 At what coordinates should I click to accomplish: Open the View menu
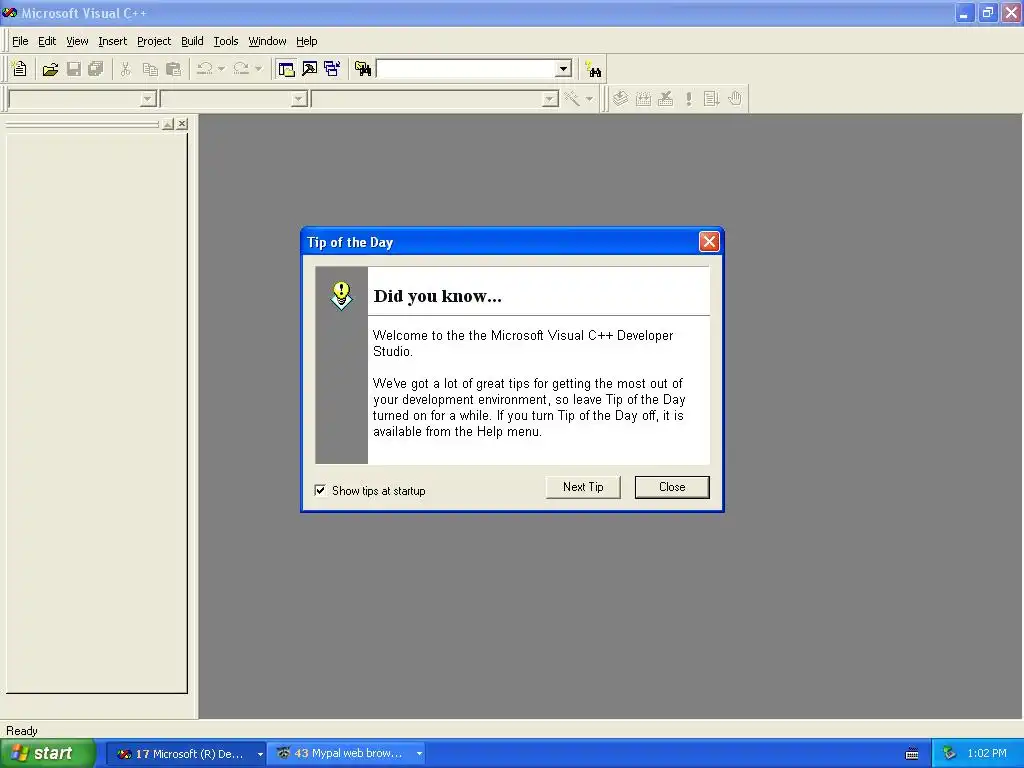77,41
